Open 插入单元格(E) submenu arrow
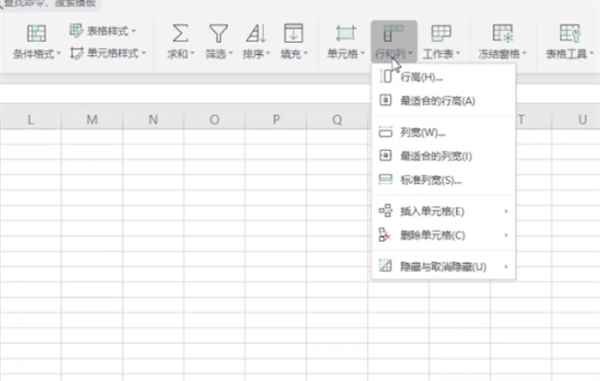The width and height of the screenshot is (600, 381). click(506, 211)
